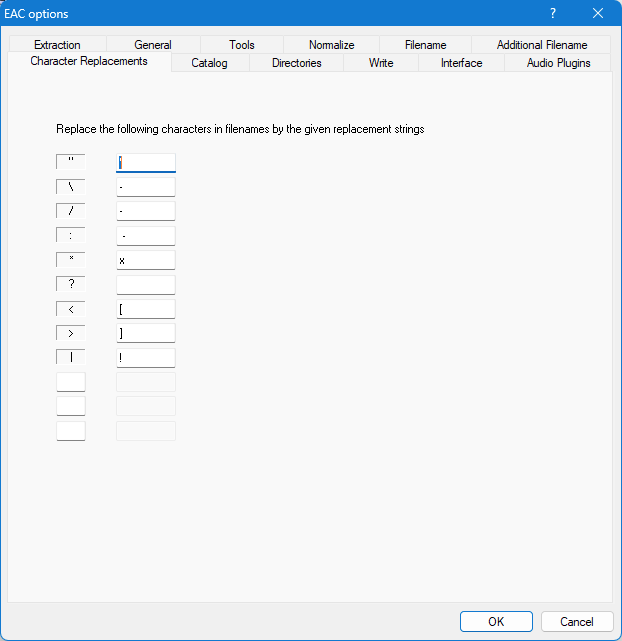Click replacement field for question mark character
622x641 pixels.
pos(146,285)
